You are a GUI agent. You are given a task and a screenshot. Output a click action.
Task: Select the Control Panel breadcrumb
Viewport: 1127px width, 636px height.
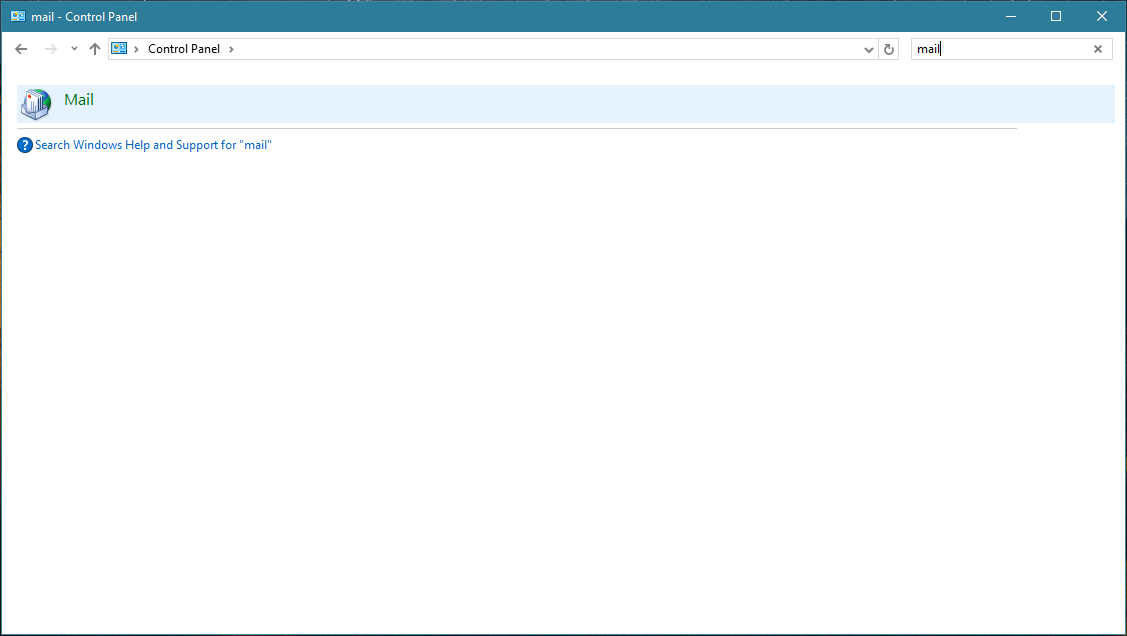(x=183, y=49)
